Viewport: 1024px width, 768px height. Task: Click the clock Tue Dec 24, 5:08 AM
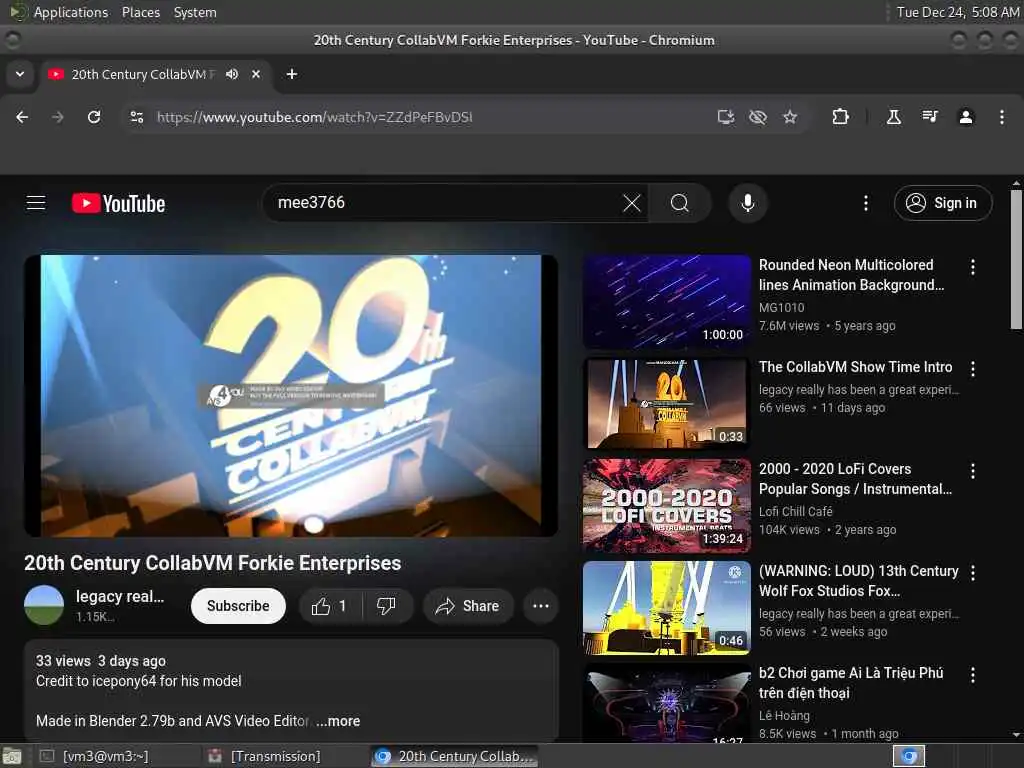957,12
